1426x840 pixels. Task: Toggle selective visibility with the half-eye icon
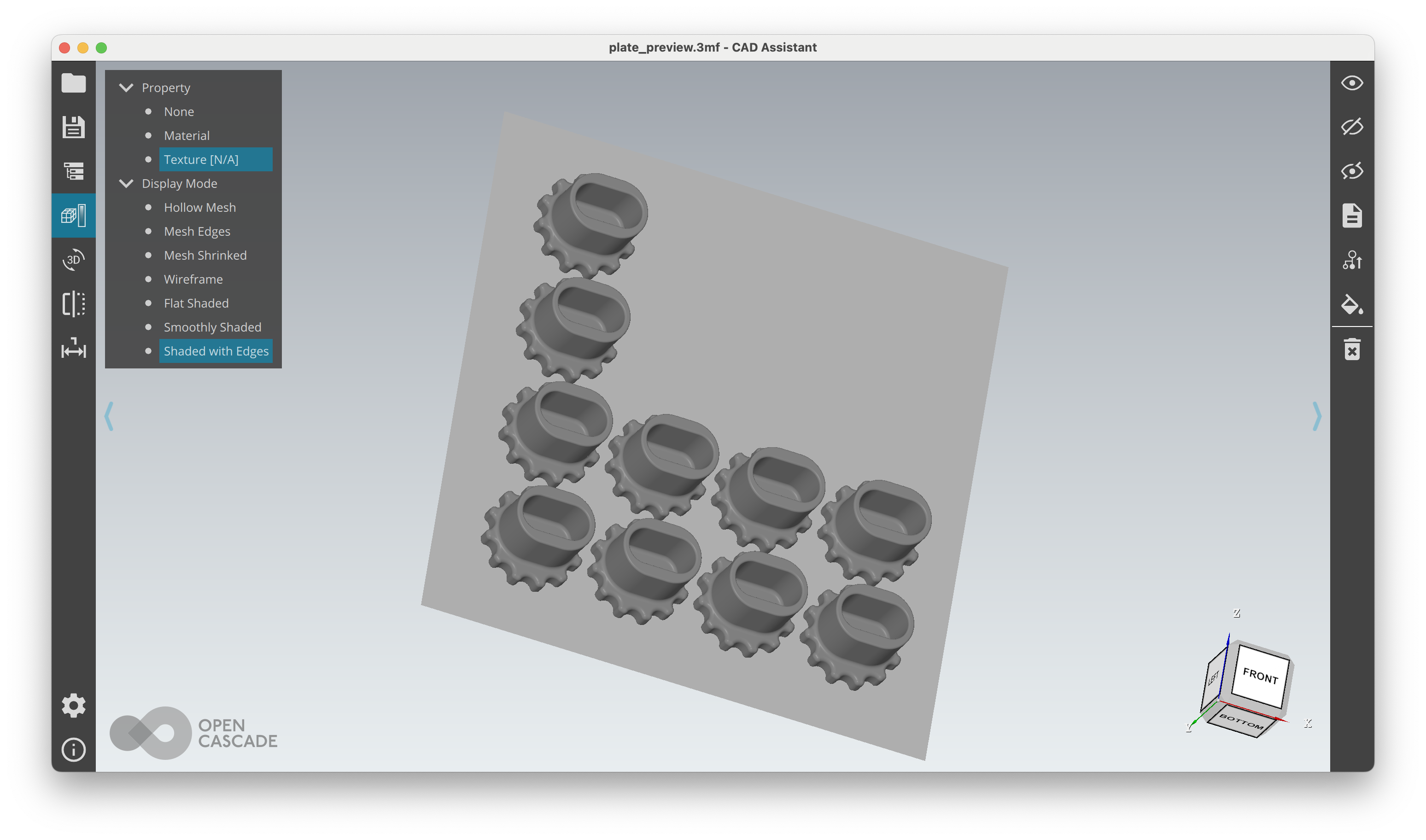[x=1353, y=171]
